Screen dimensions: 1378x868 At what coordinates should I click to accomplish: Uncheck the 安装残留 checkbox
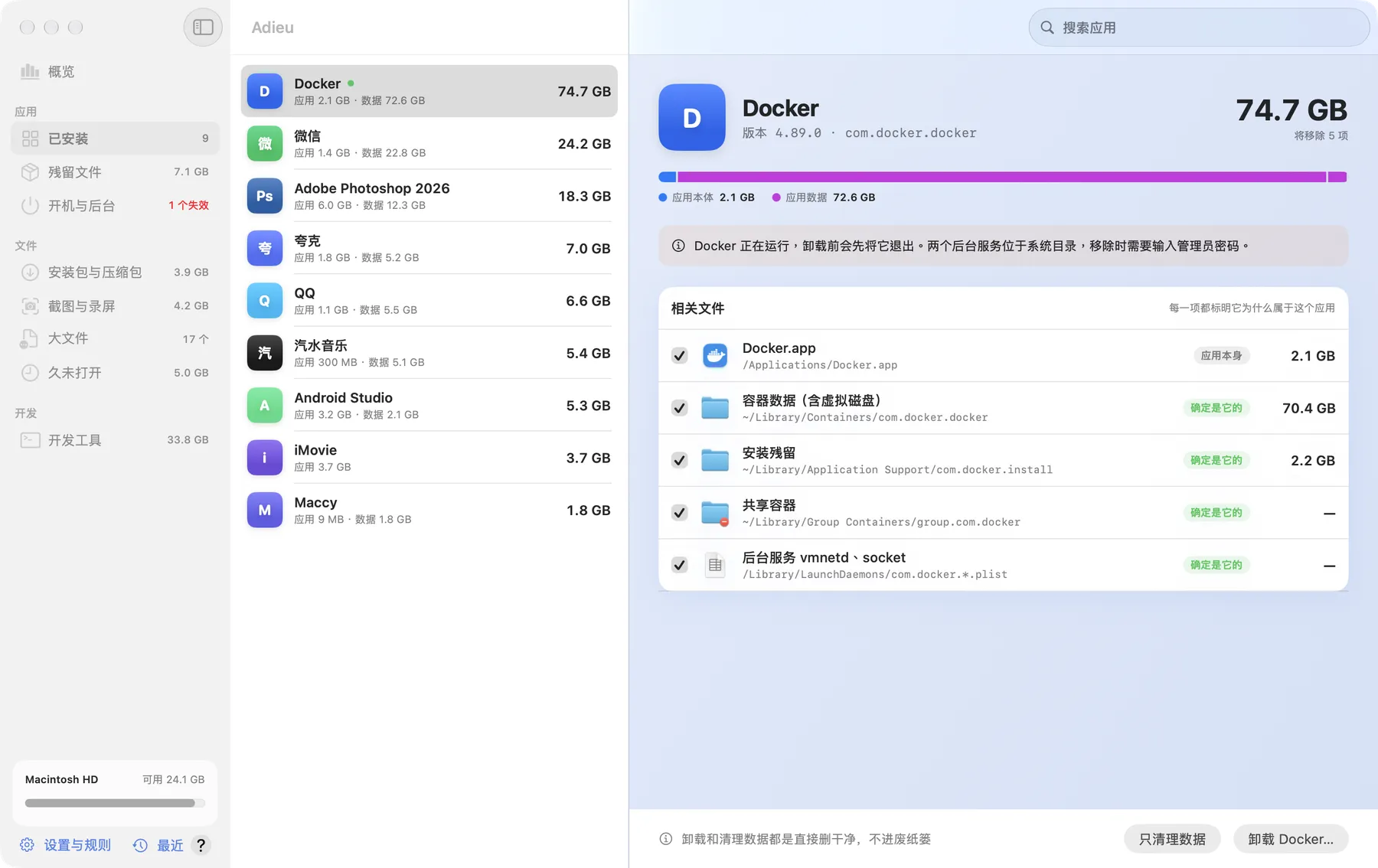pyautogui.click(x=680, y=460)
